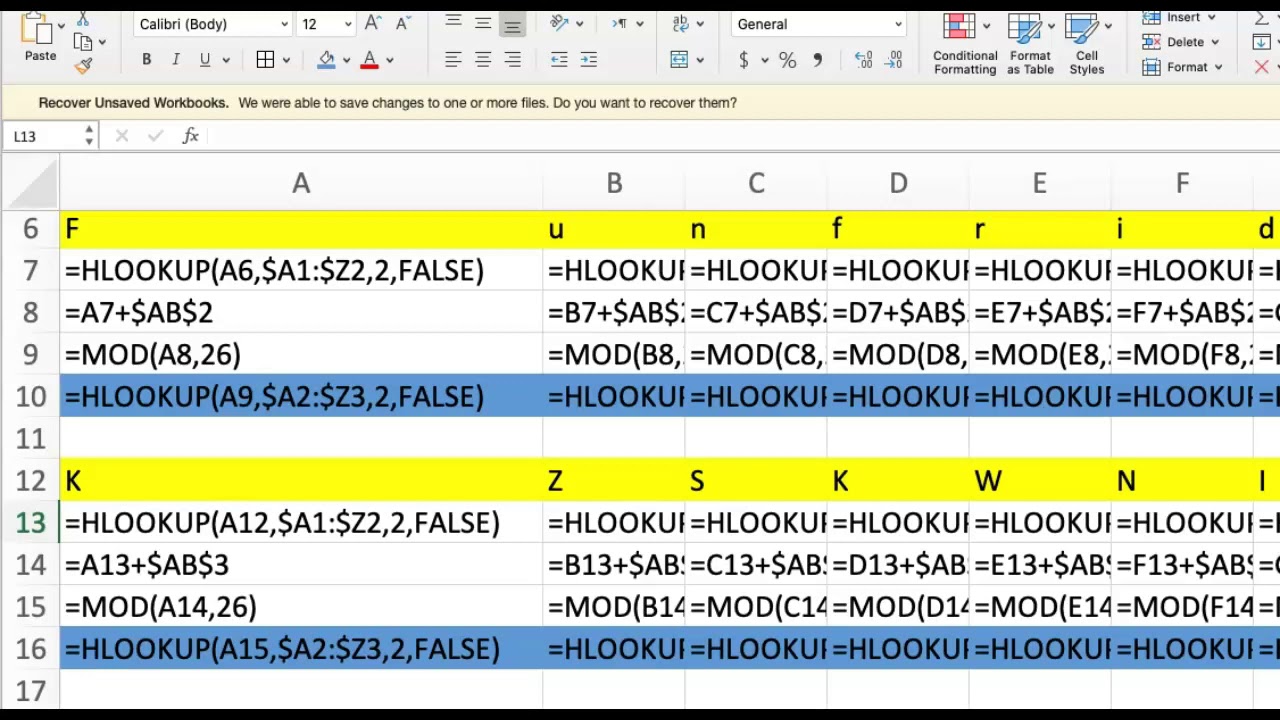This screenshot has height=720, width=1280.
Task: Click the Paste clipboard icon
Action: coord(35,27)
